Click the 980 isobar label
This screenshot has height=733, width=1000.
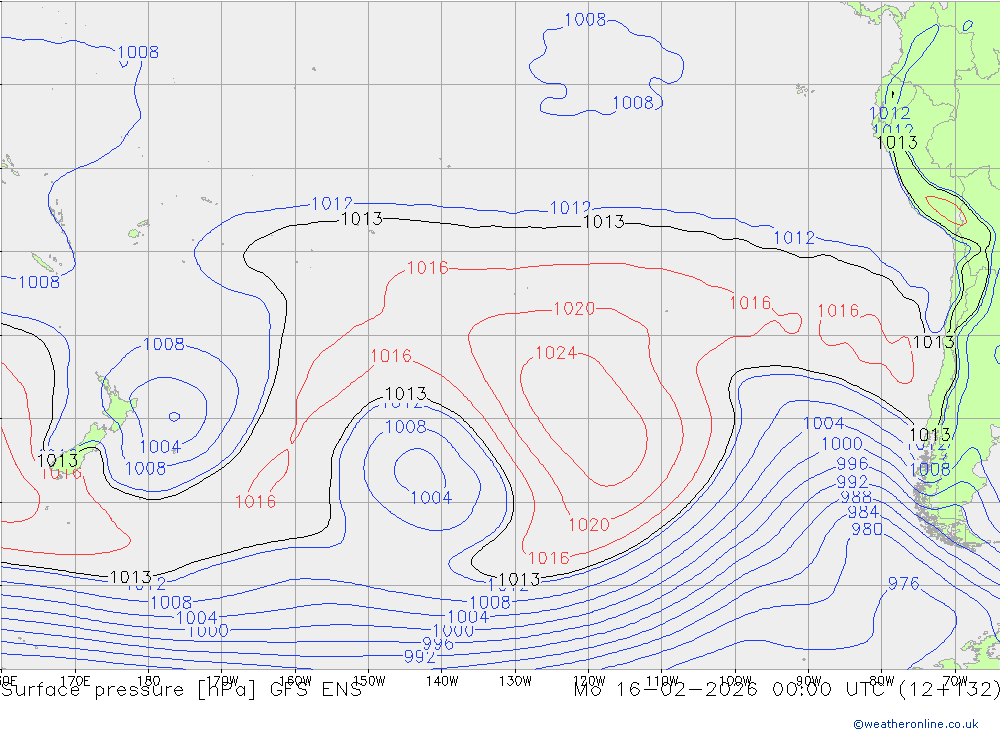click(867, 529)
